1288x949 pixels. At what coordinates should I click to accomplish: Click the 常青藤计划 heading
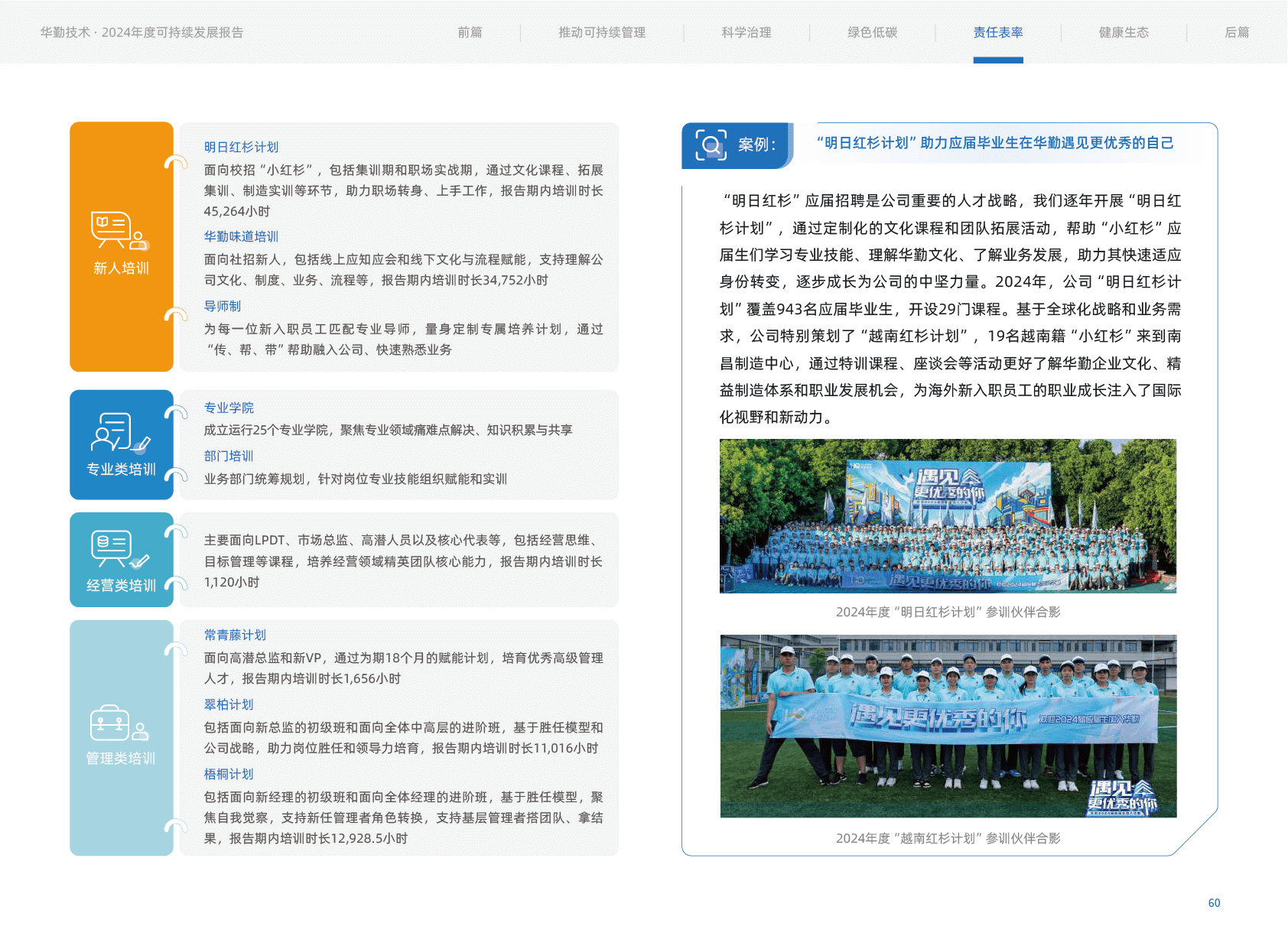coord(235,635)
